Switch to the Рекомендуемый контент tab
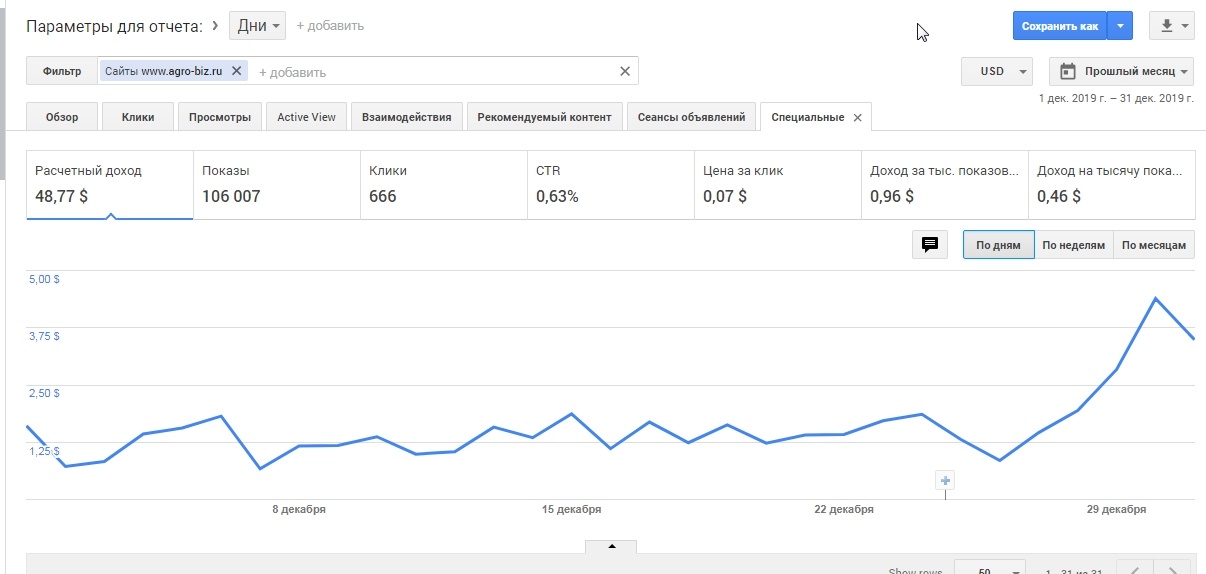The height and width of the screenshot is (574, 1206). point(544,117)
